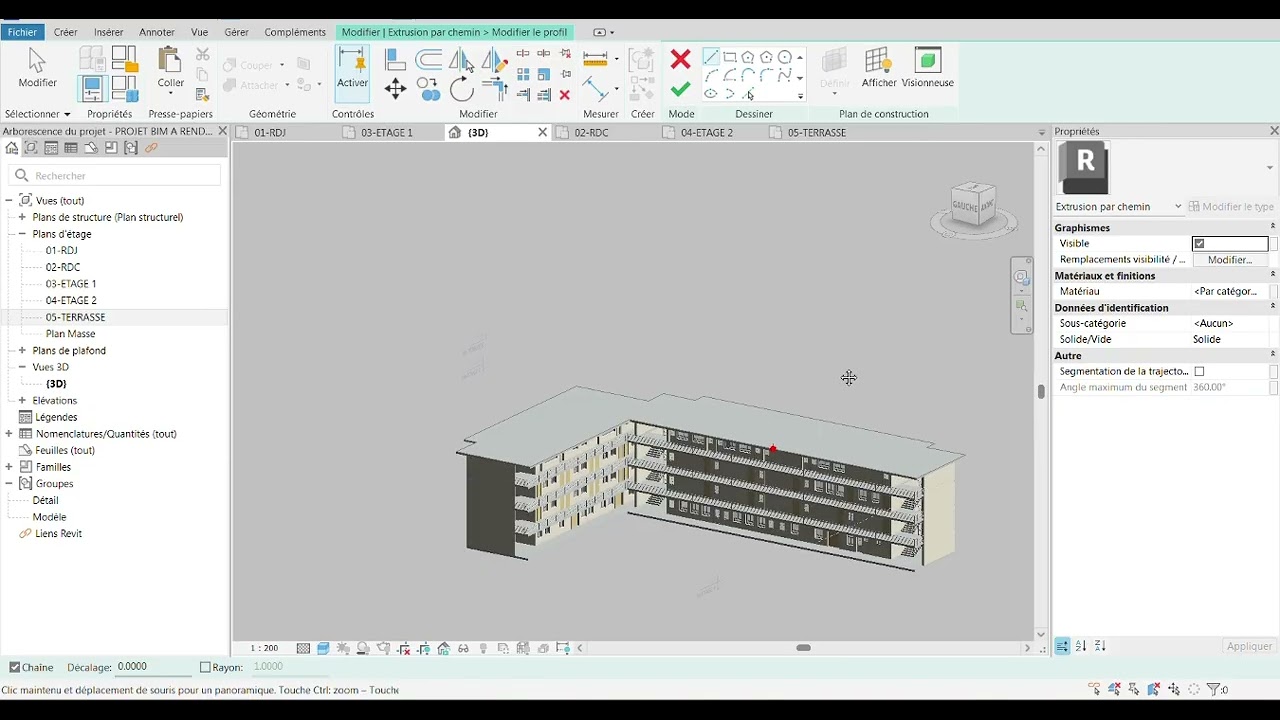Select the Circle draw tool
The height and width of the screenshot is (720, 1280).
tap(785, 57)
